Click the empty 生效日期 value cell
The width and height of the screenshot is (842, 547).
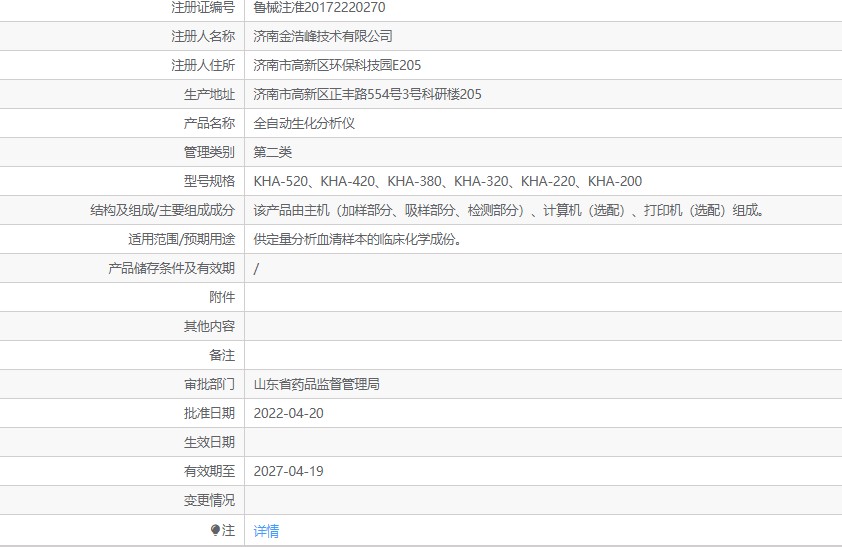[x=540, y=442]
